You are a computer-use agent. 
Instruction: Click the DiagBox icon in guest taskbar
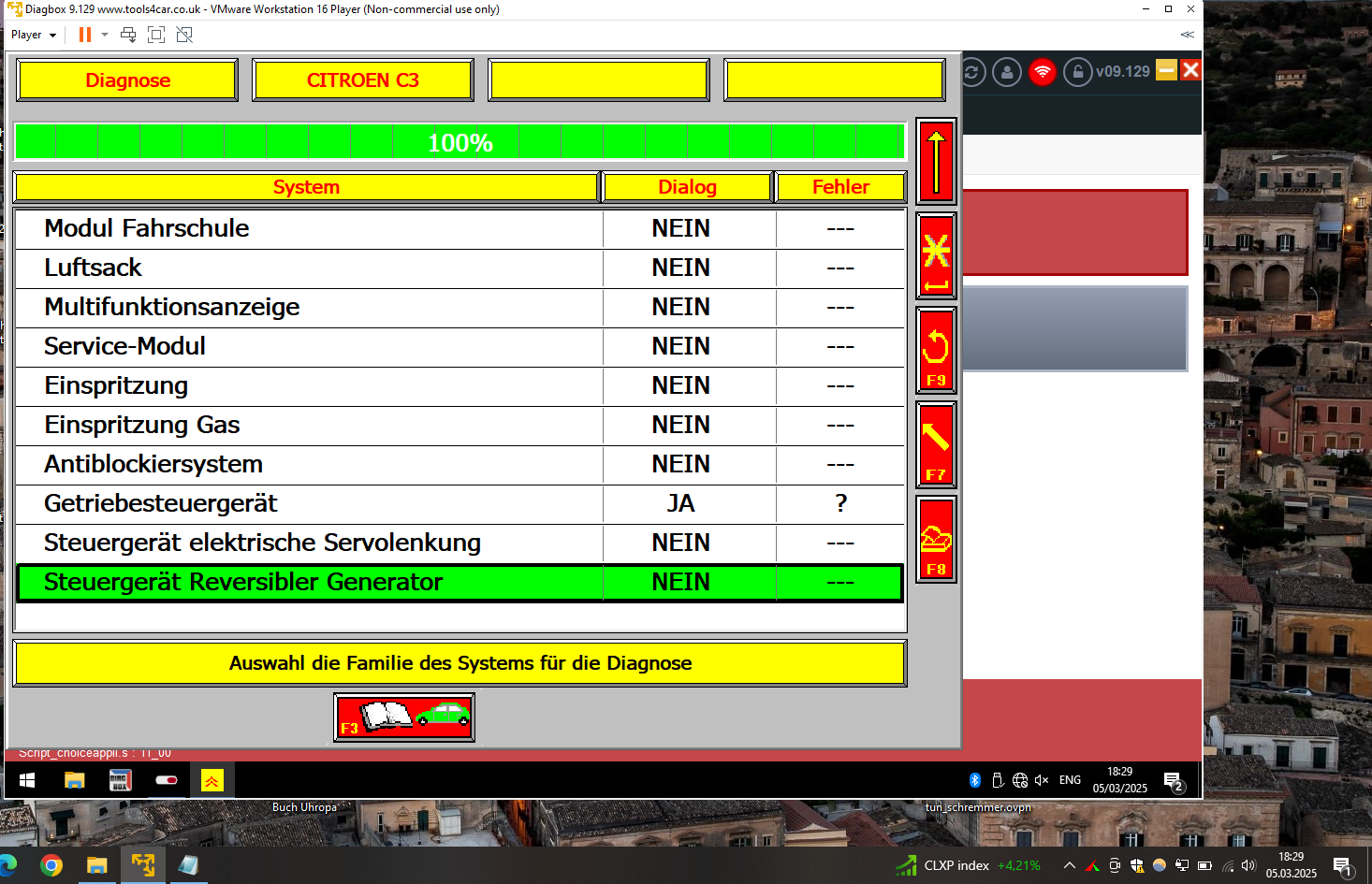(x=120, y=780)
